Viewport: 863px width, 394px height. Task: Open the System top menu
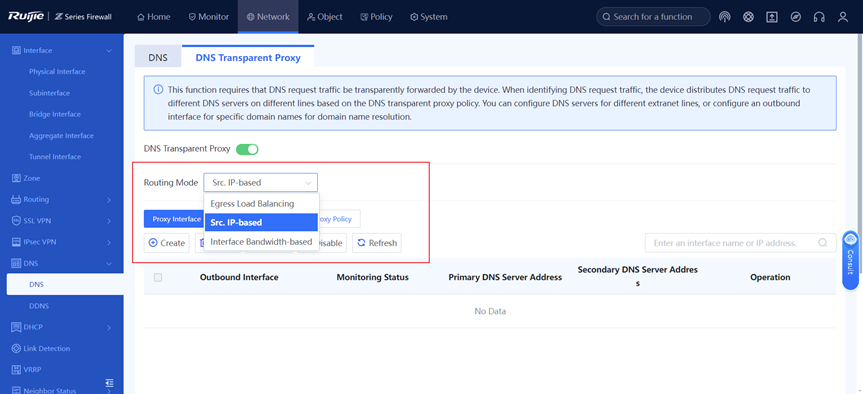[x=429, y=17]
